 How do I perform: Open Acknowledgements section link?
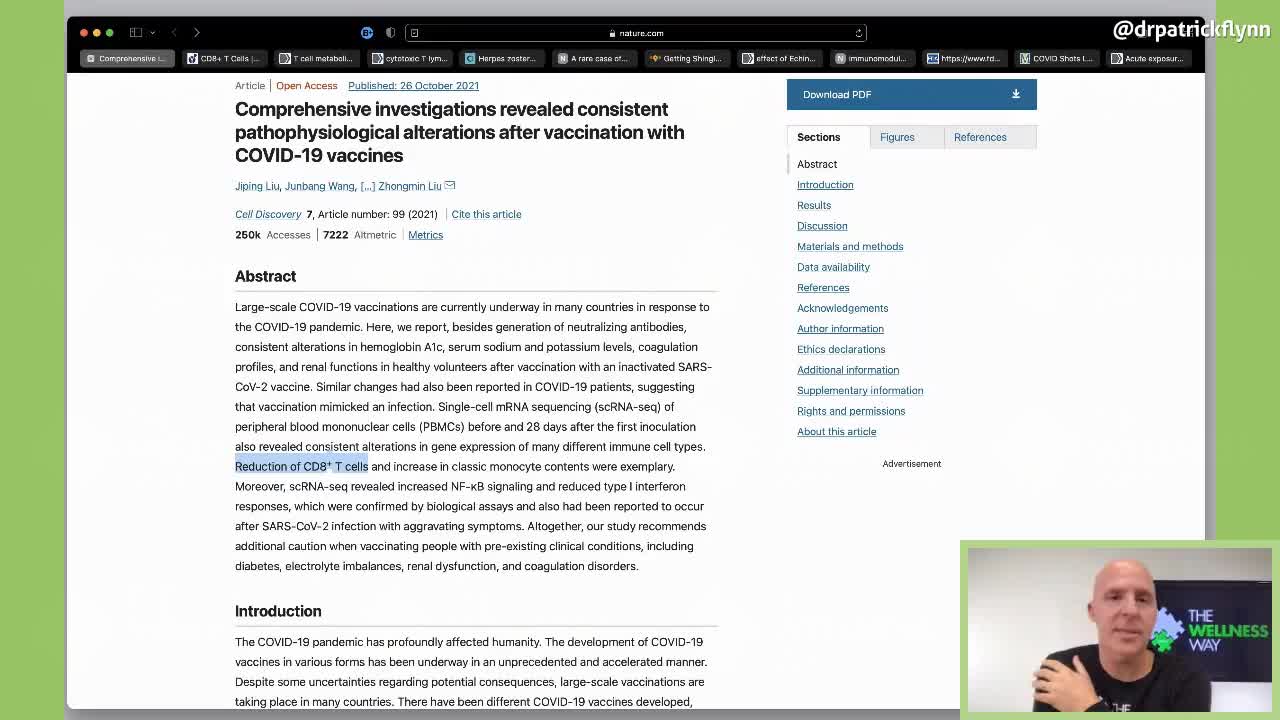[842, 308]
